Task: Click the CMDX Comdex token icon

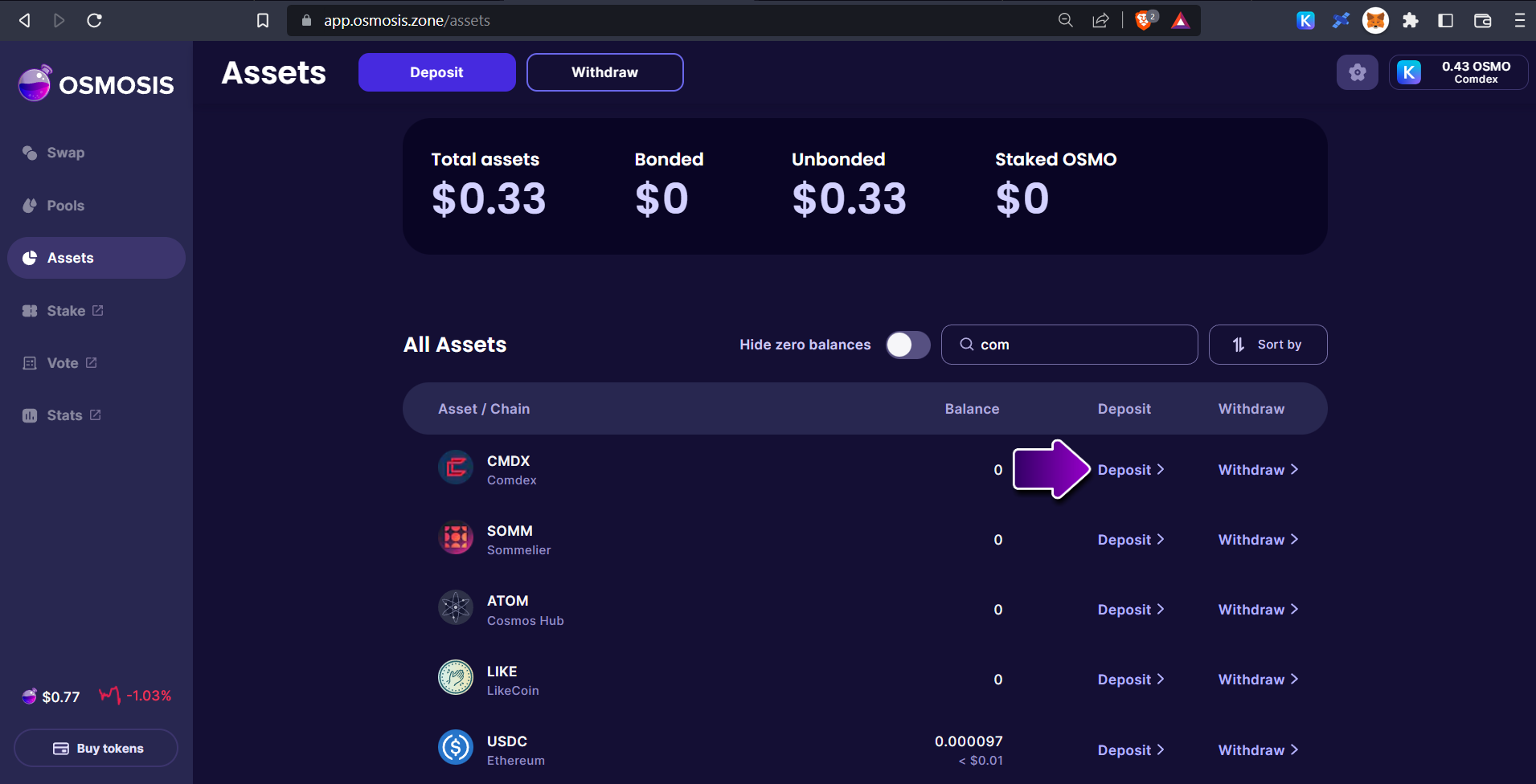Action: point(456,468)
